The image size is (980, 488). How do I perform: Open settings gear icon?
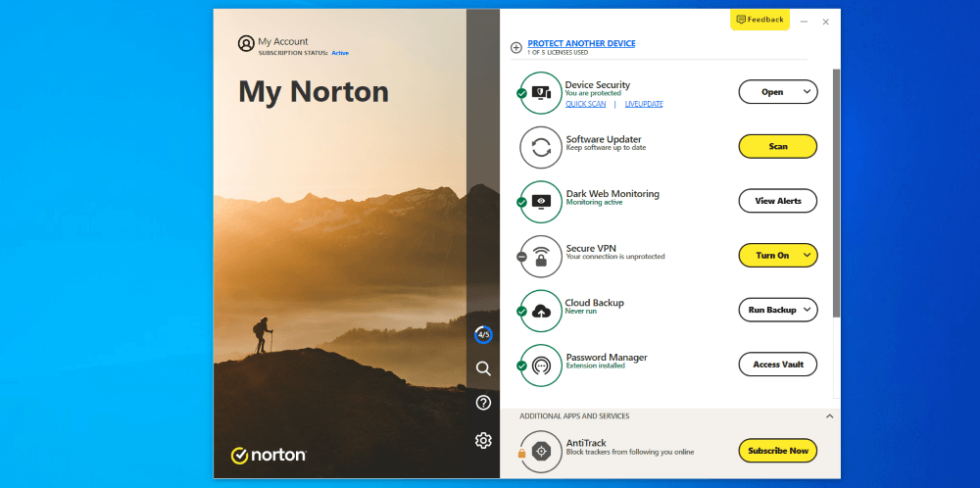click(x=483, y=441)
